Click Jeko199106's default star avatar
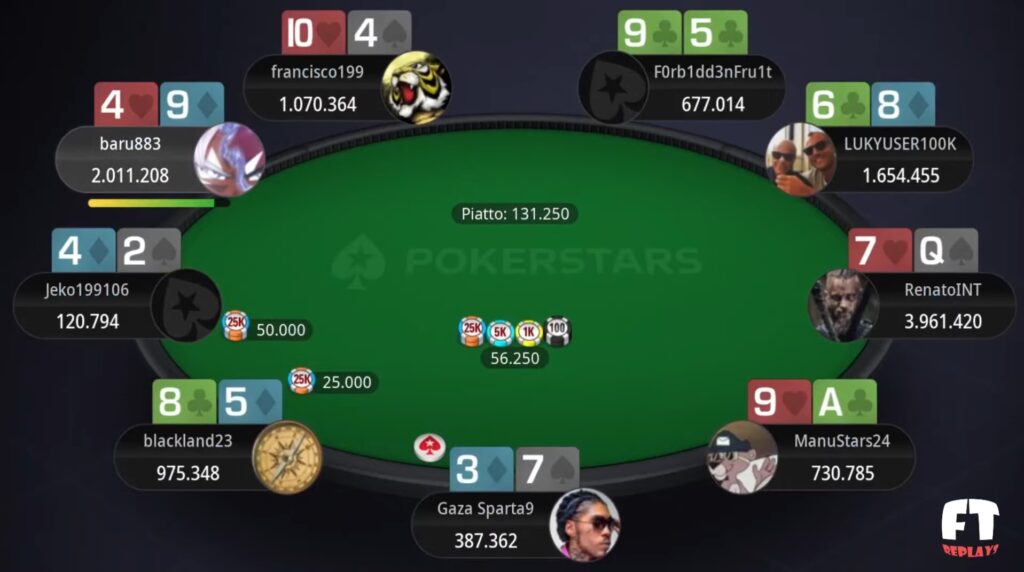Image resolution: width=1024 pixels, height=572 pixels. pos(186,306)
